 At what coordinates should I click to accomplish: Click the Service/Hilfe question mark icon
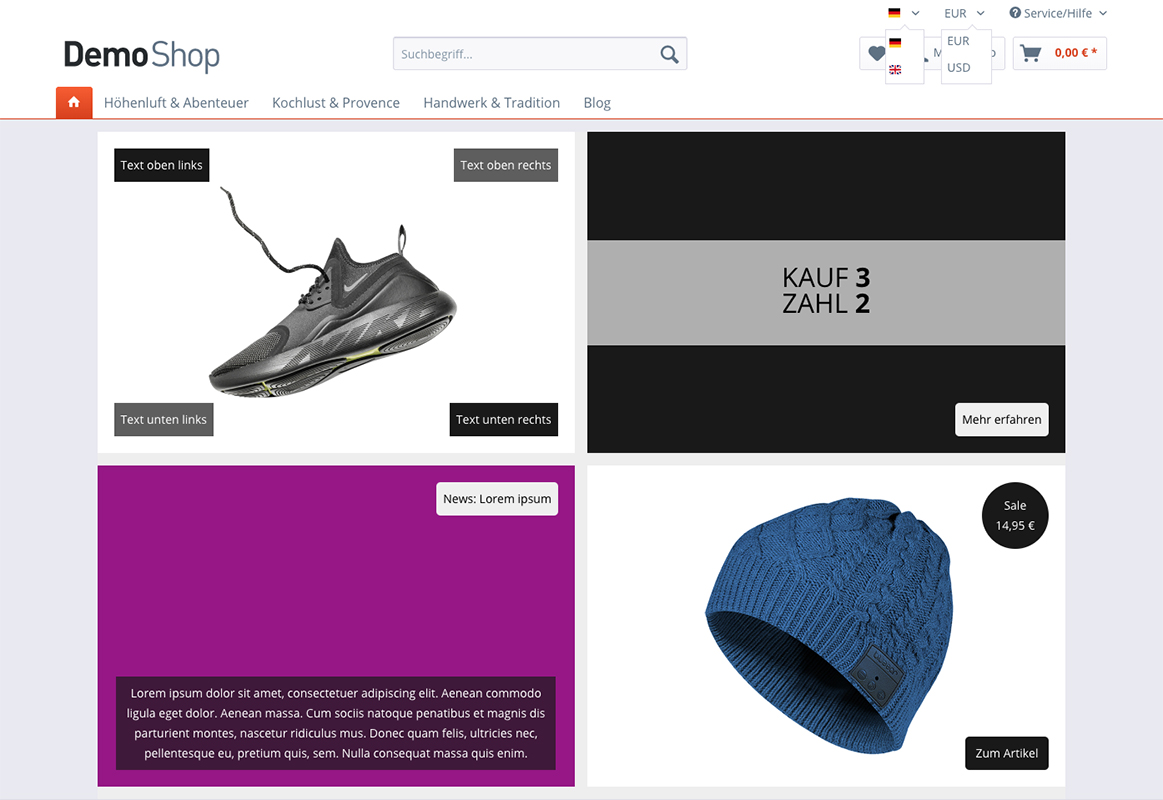point(1015,13)
